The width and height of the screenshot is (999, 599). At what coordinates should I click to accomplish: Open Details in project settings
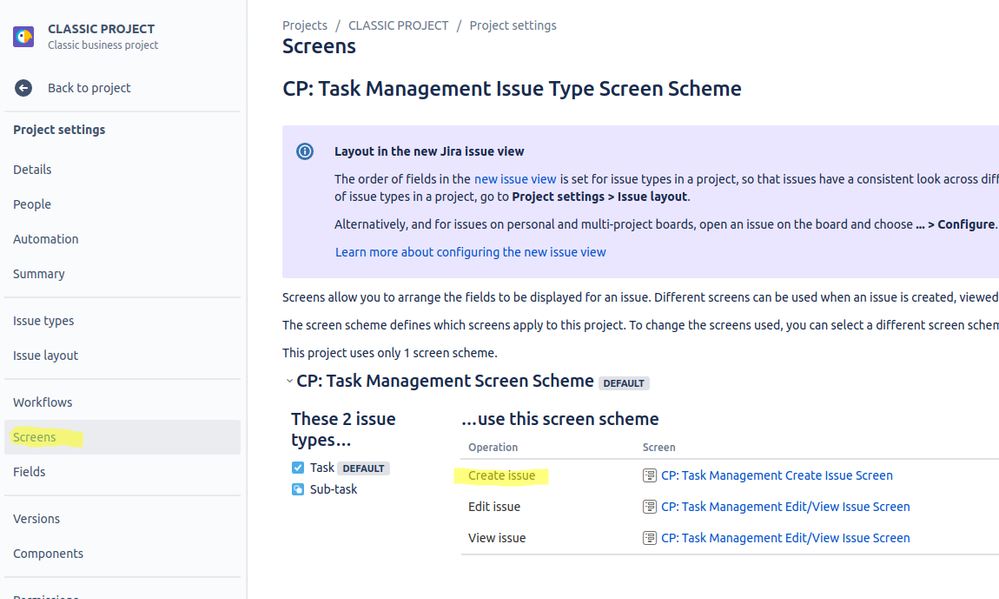click(x=32, y=170)
